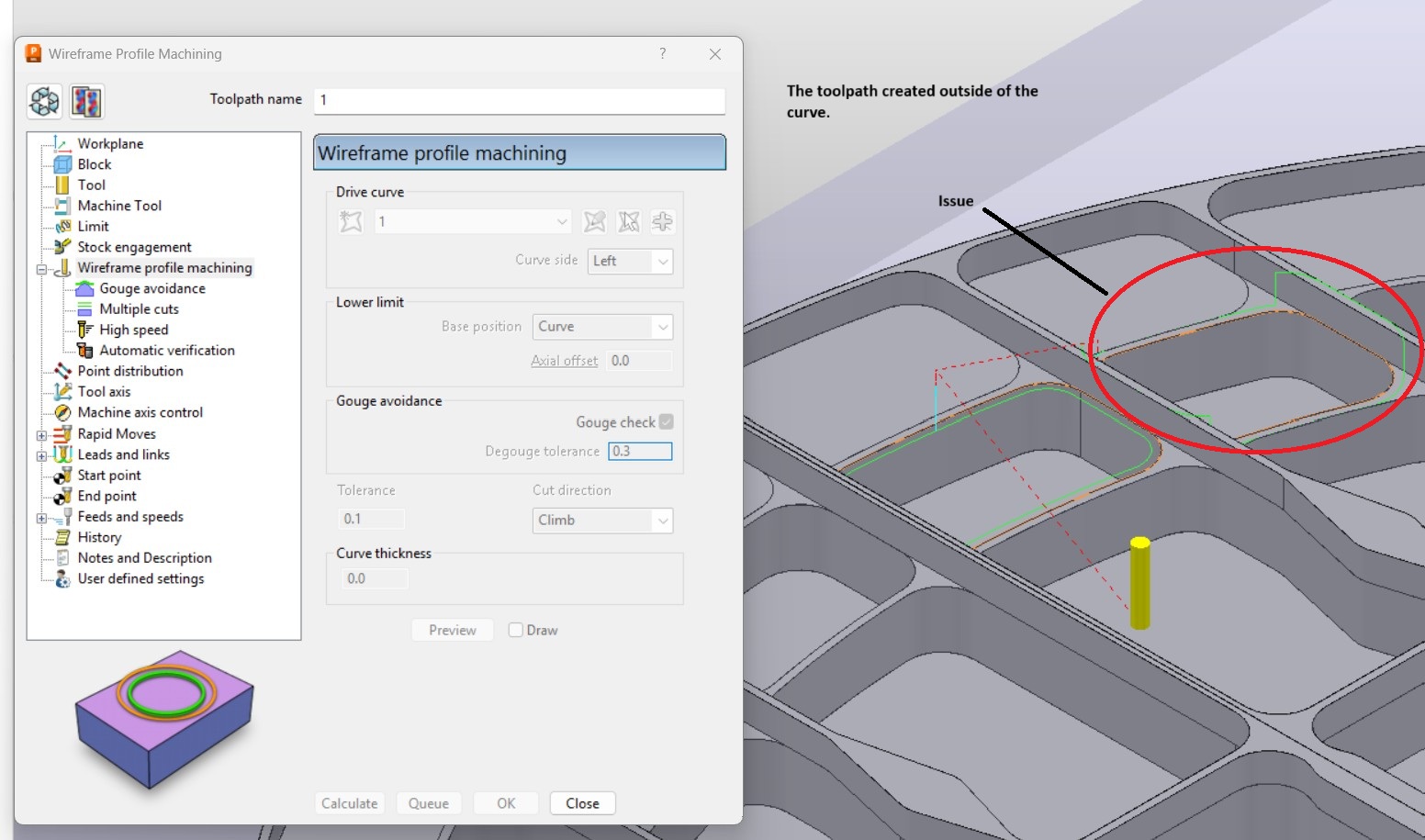Open Automatic verification page

167,351
